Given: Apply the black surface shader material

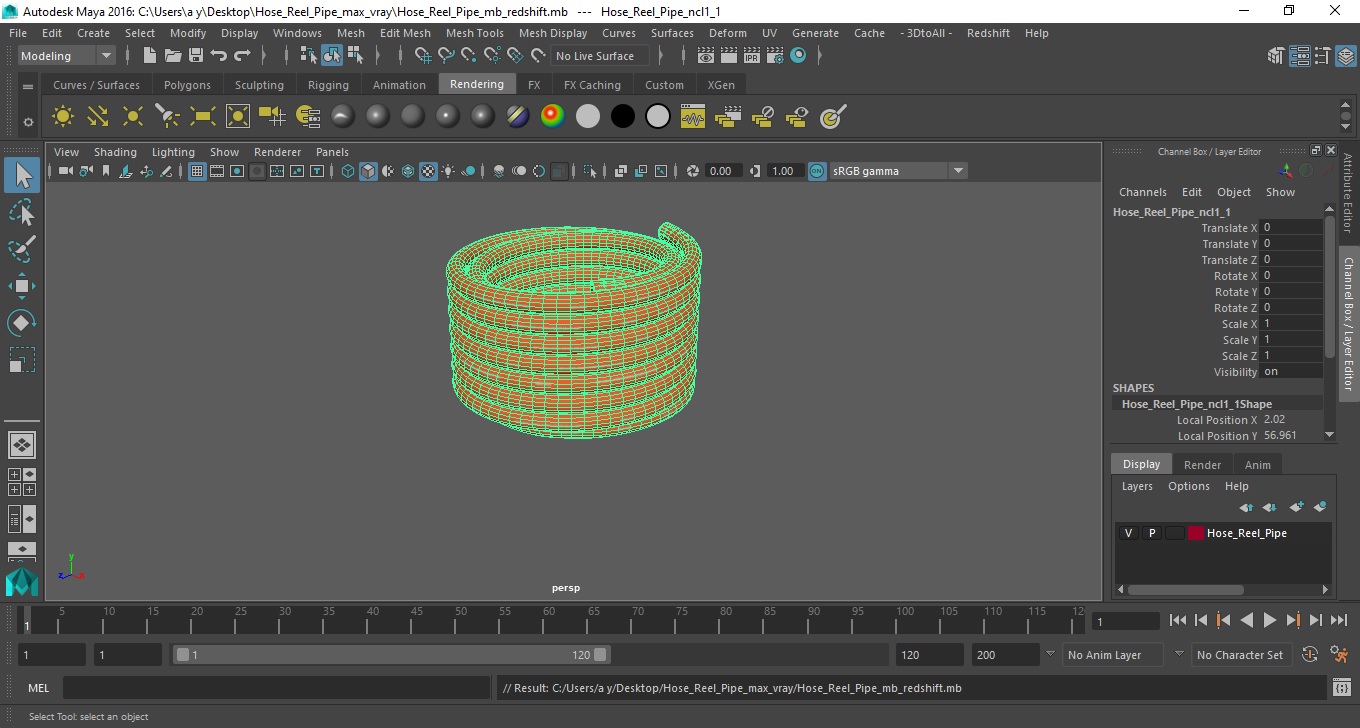Looking at the screenshot, I should coord(622,117).
